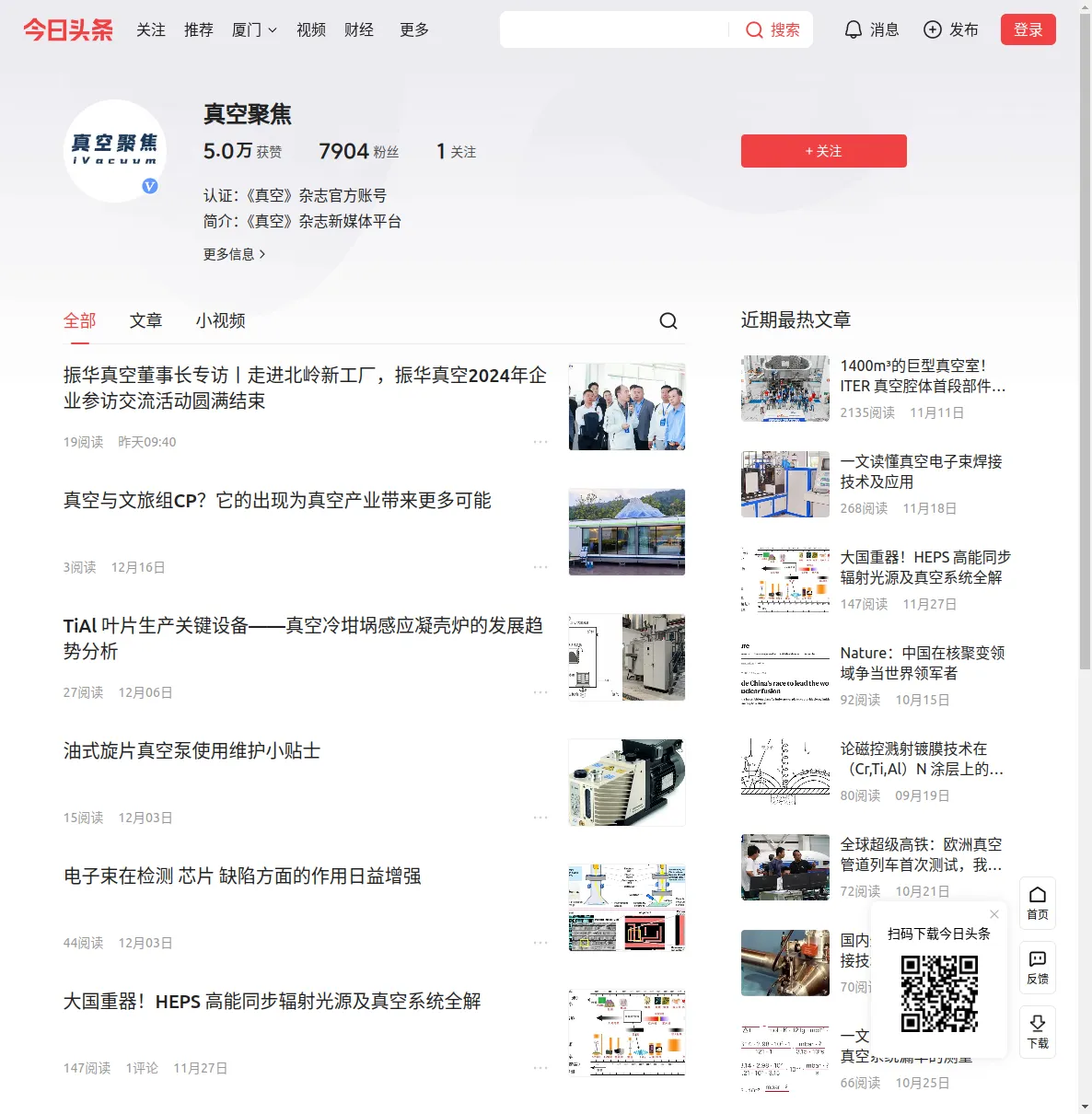The width and height of the screenshot is (1092, 1114).
Task: Open article 真空与文旅组CP
Action: (277, 501)
